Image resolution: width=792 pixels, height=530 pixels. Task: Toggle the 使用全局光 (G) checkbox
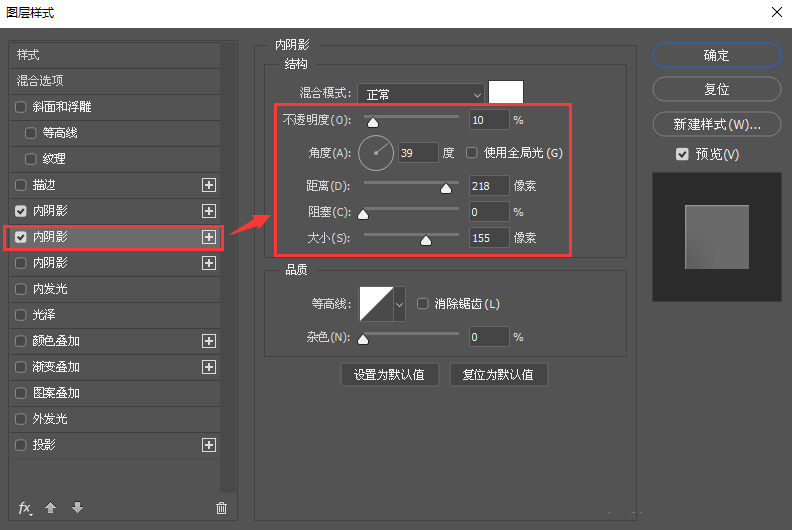tap(471, 153)
